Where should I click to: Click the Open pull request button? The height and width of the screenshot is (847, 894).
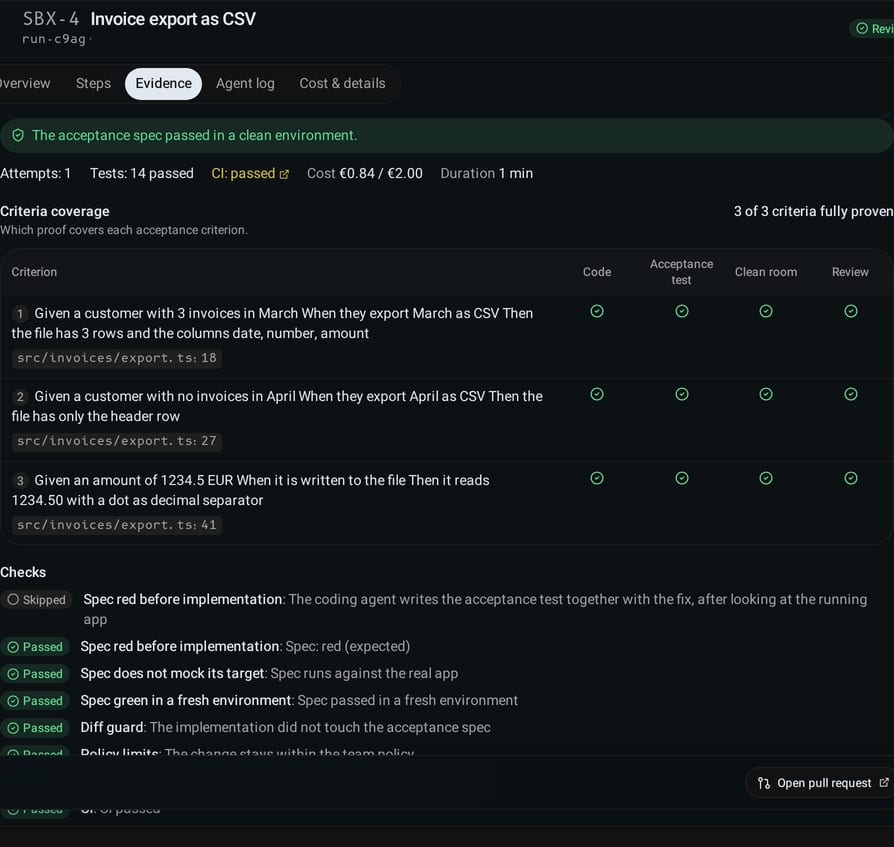(822, 783)
